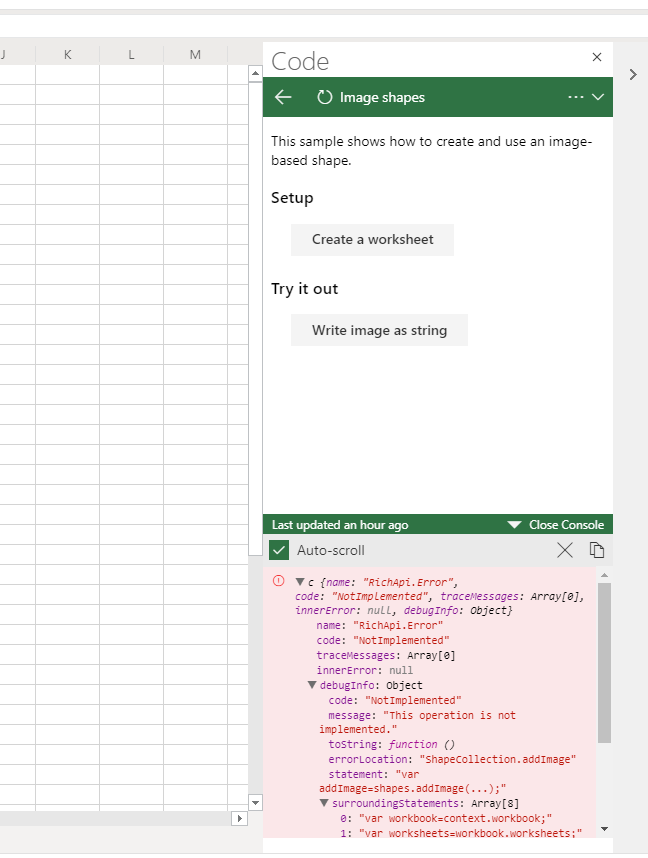The width and height of the screenshot is (648, 858).
Task: Clear the console output
Action: tap(564, 550)
